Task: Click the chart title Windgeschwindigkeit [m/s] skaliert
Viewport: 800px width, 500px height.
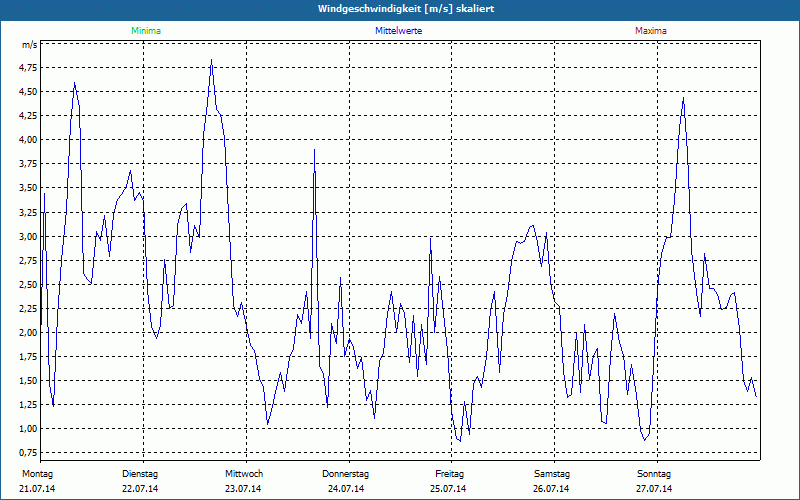Action: click(406, 9)
